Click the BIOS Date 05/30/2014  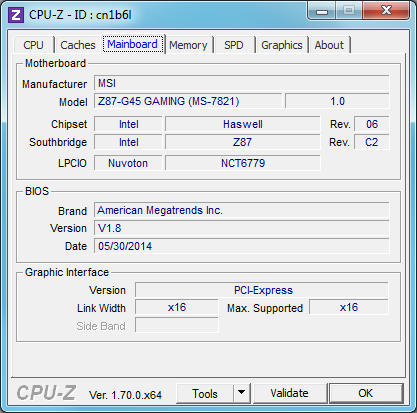point(241,246)
